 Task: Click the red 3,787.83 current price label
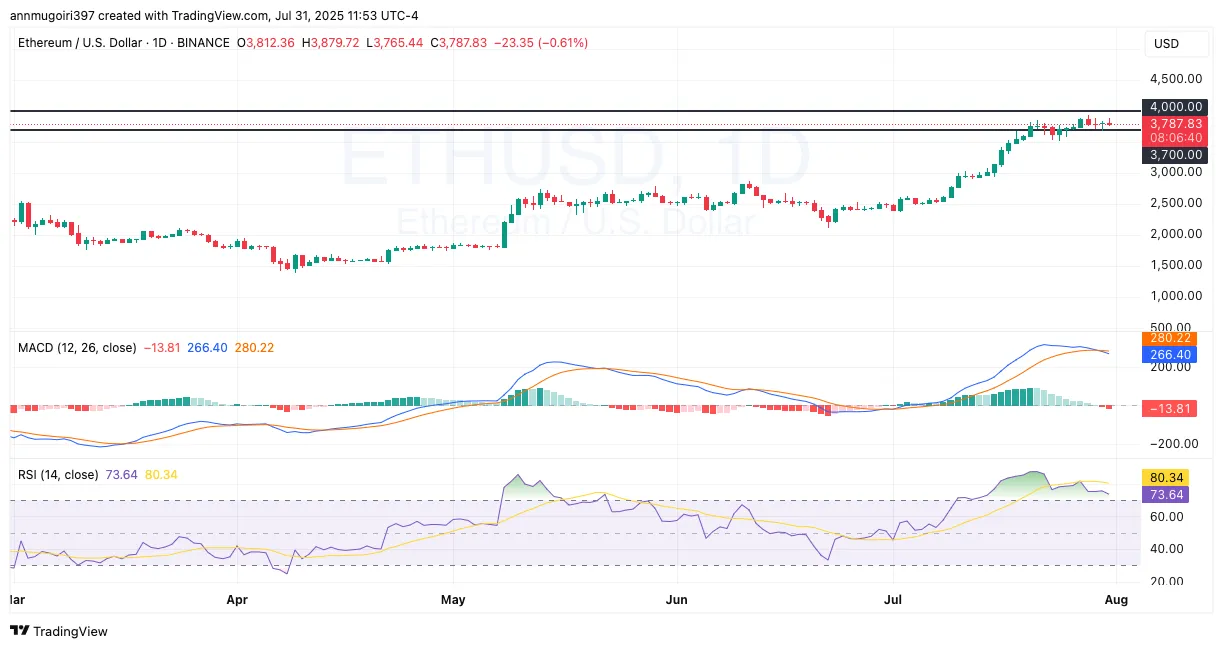pos(1173,123)
